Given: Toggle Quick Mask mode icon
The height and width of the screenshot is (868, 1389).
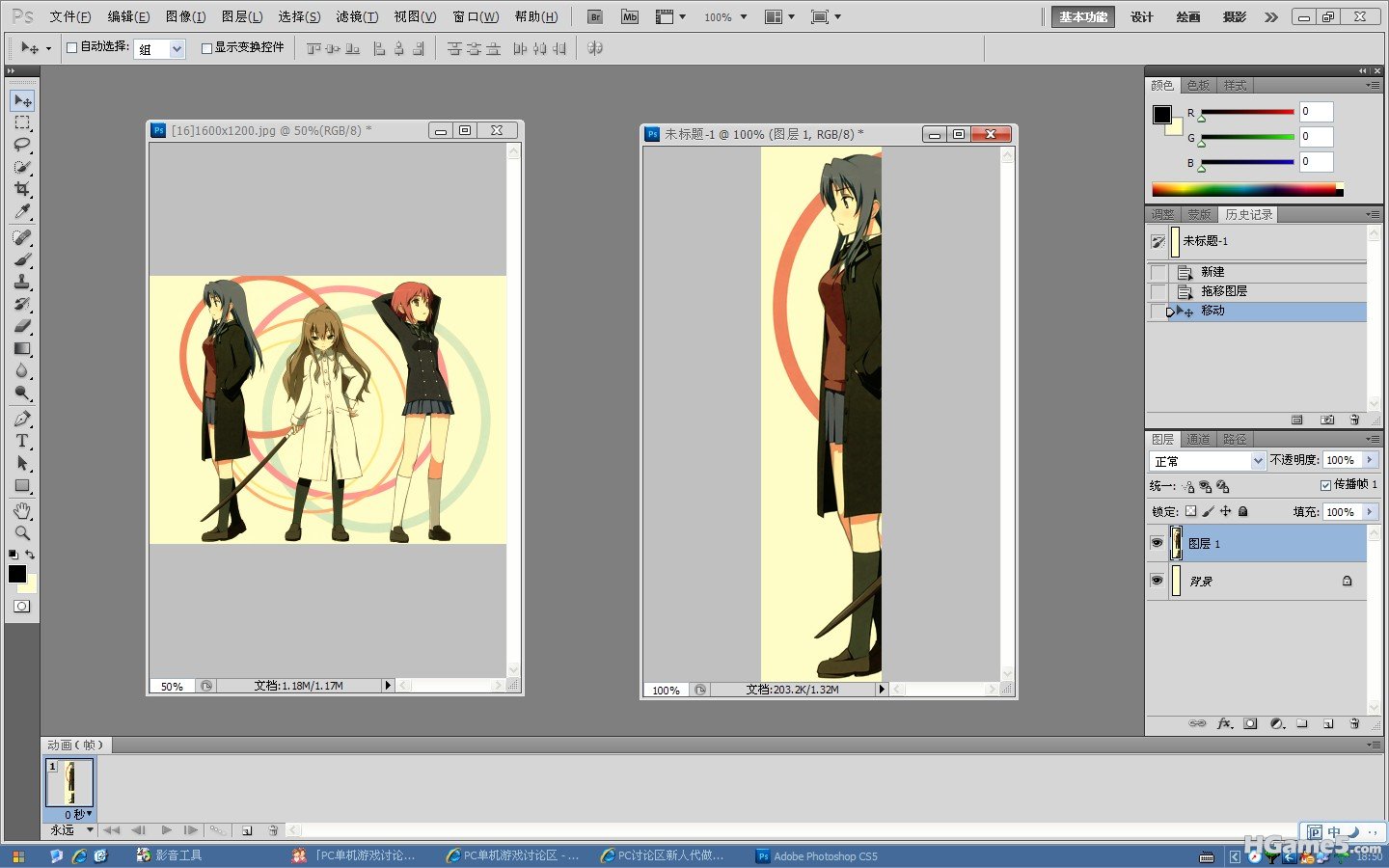Looking at the screenshot, I should 21,606.
